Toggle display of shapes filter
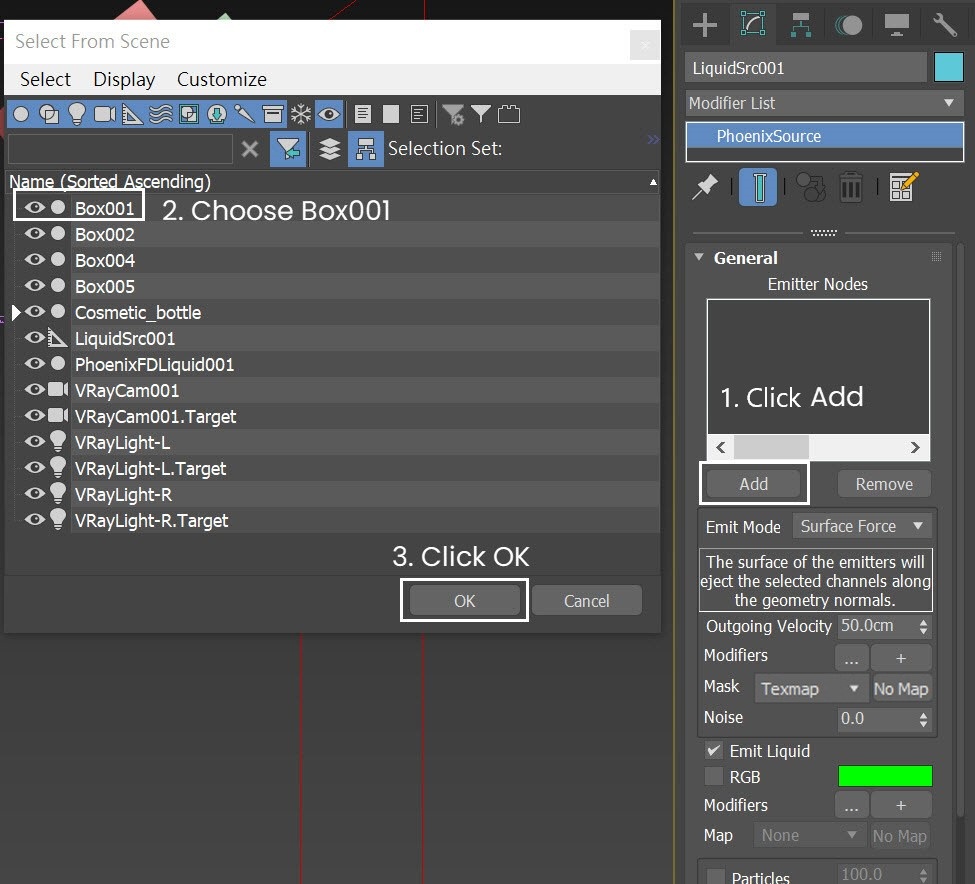 49,114
